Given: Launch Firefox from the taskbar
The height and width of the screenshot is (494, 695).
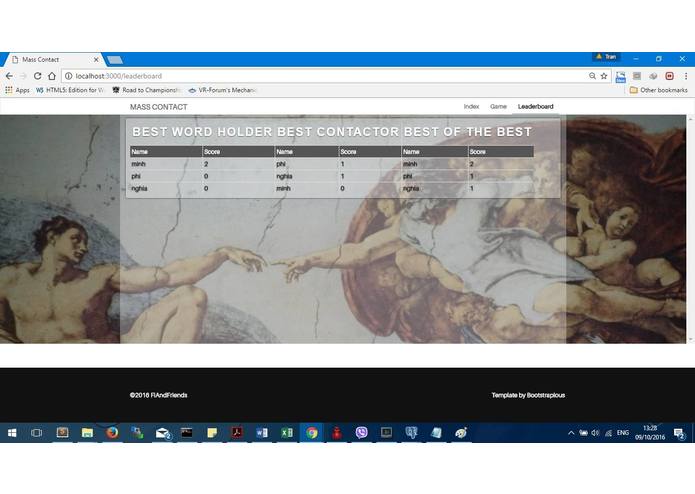Looking at the screenshot, I should coord(112,432).
